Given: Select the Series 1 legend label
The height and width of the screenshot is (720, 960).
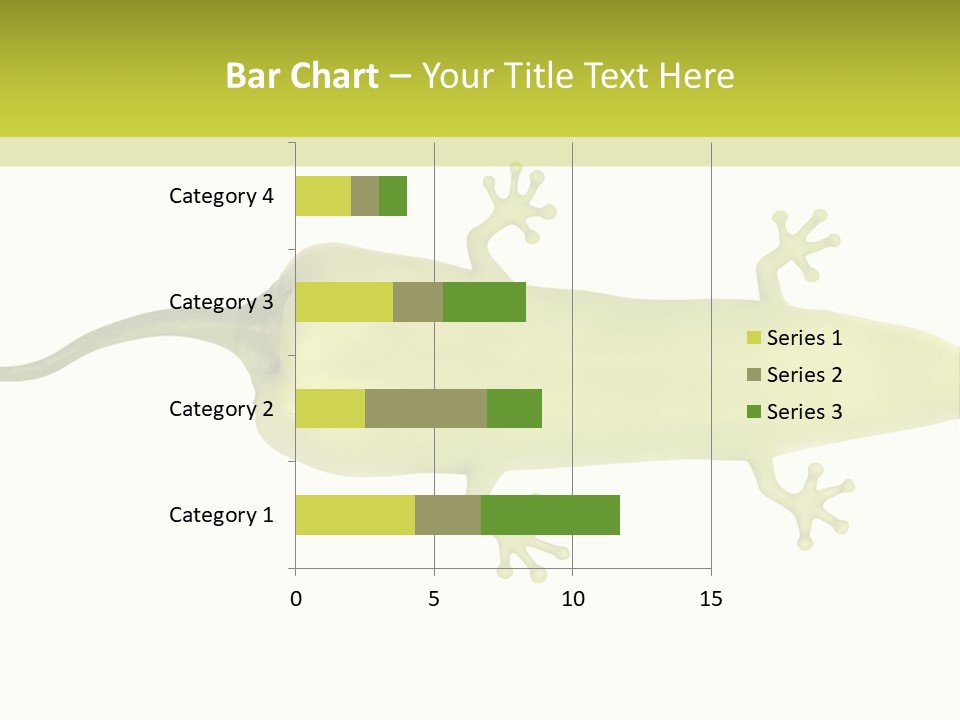Looking at the screenshot, I should pos(804,337).
